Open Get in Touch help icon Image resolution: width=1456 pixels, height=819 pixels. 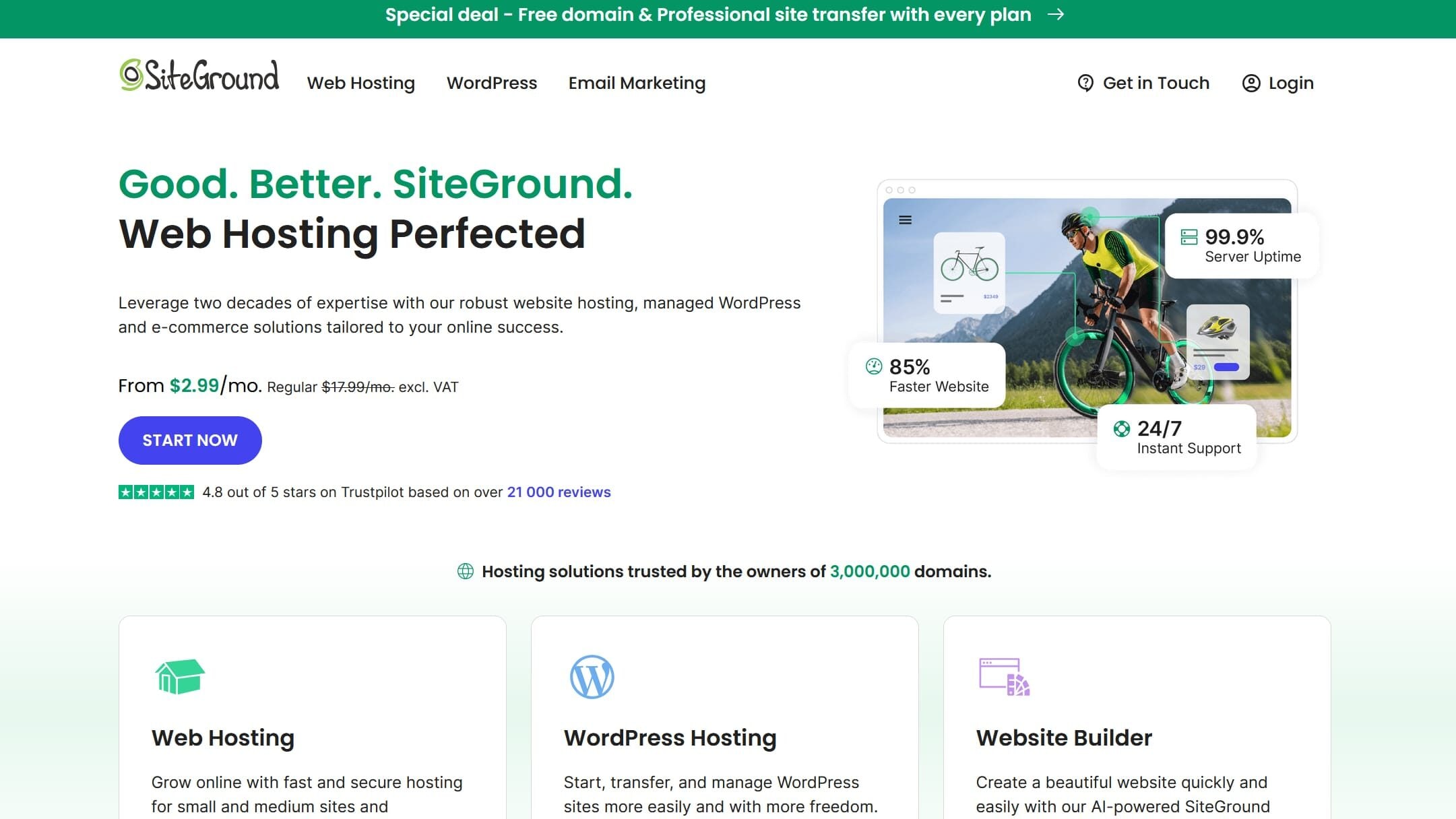pyautogui.click(x=1084, y=82)
